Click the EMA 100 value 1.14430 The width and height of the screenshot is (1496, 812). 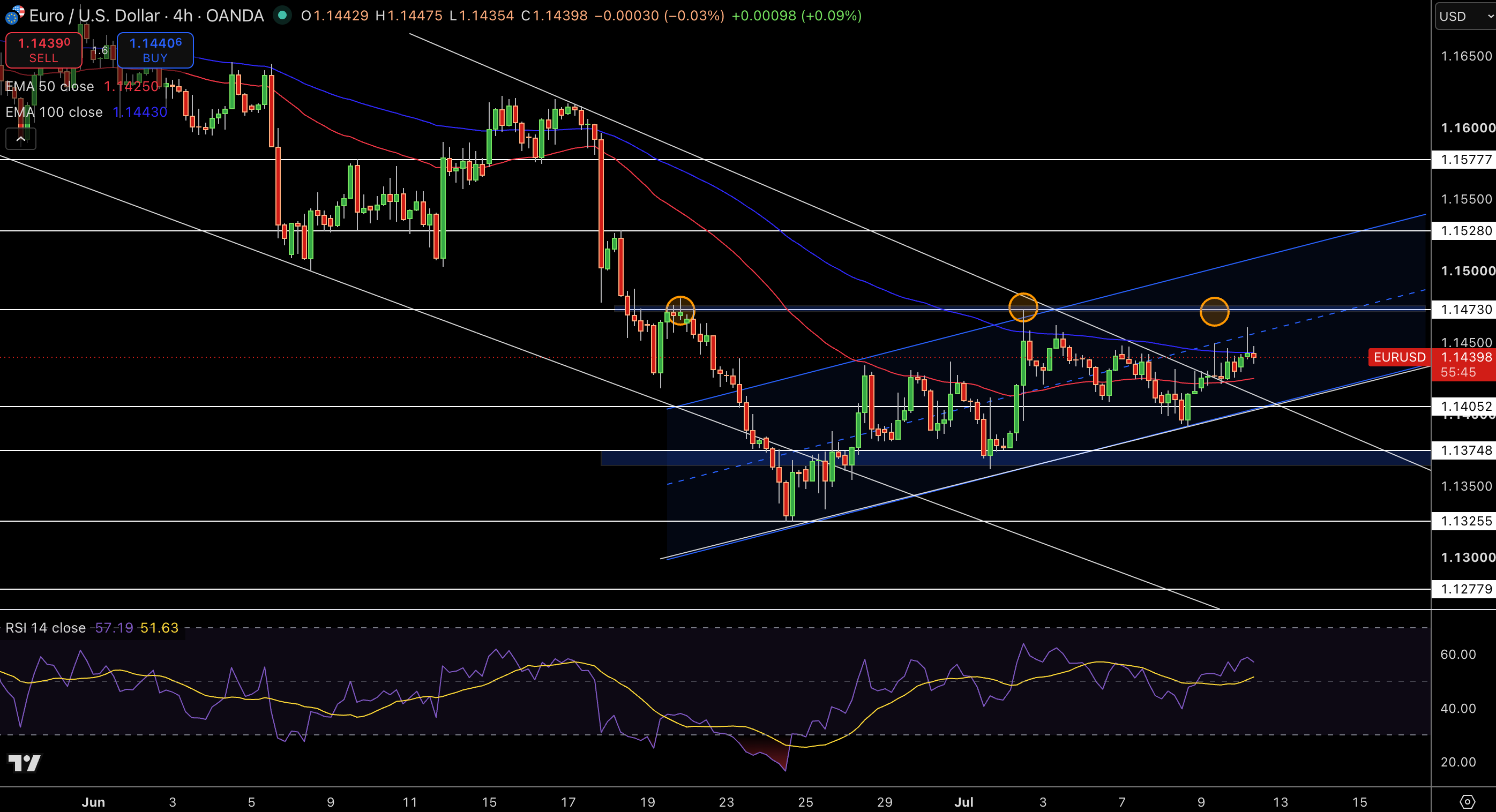(x=140, y=112)
